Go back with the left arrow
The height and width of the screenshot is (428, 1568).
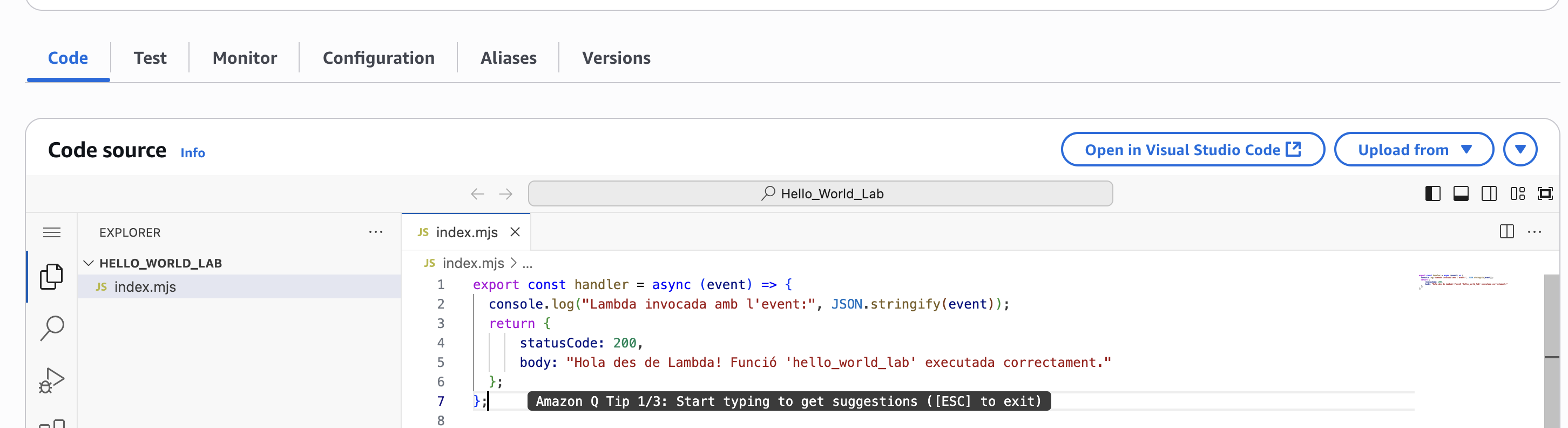tap(477, 193)
